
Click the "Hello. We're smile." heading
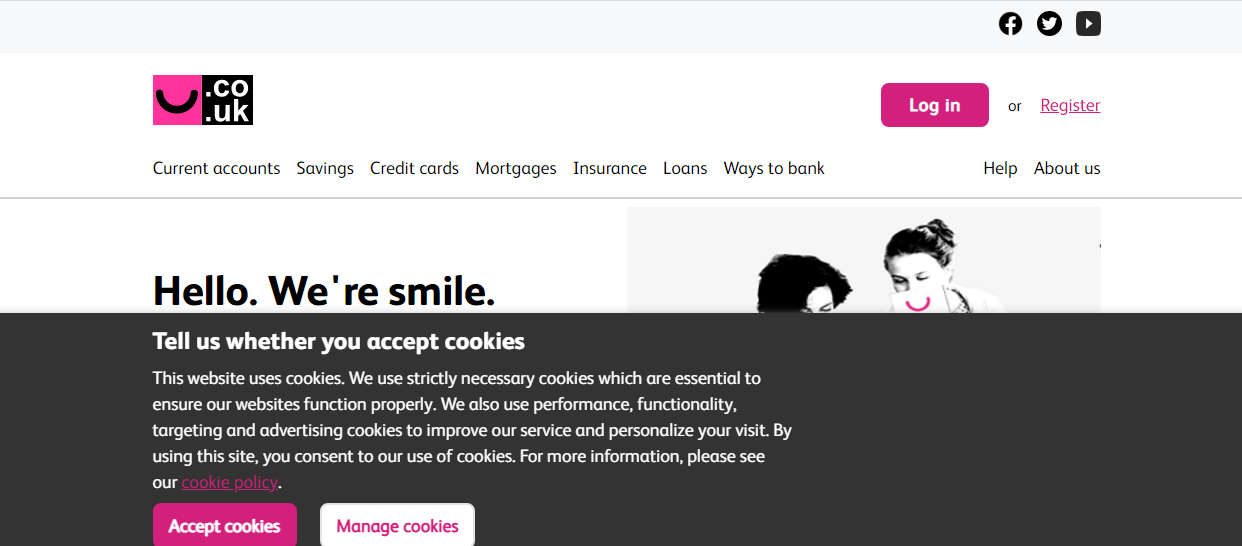click(324, 290)
